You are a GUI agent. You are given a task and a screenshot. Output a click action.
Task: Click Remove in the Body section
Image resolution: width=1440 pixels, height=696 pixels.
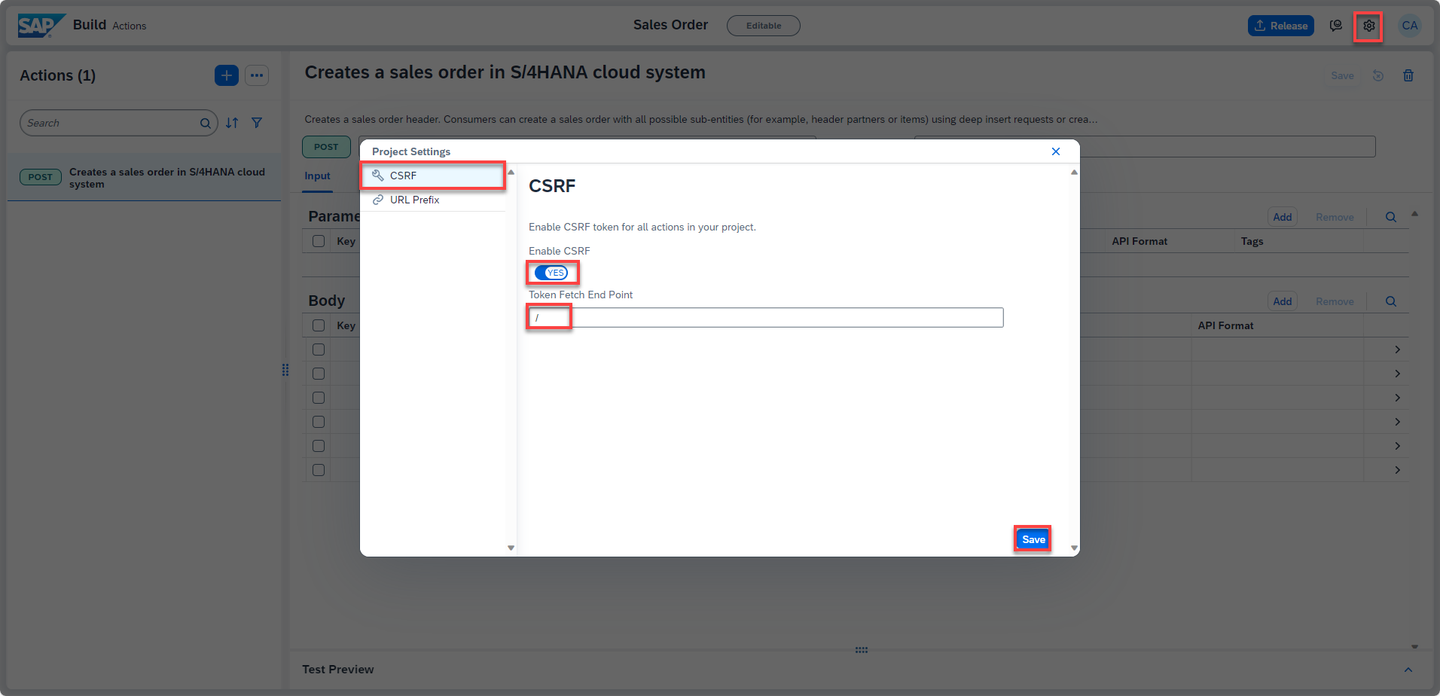pyautogui.click(x=1335, y=301)
